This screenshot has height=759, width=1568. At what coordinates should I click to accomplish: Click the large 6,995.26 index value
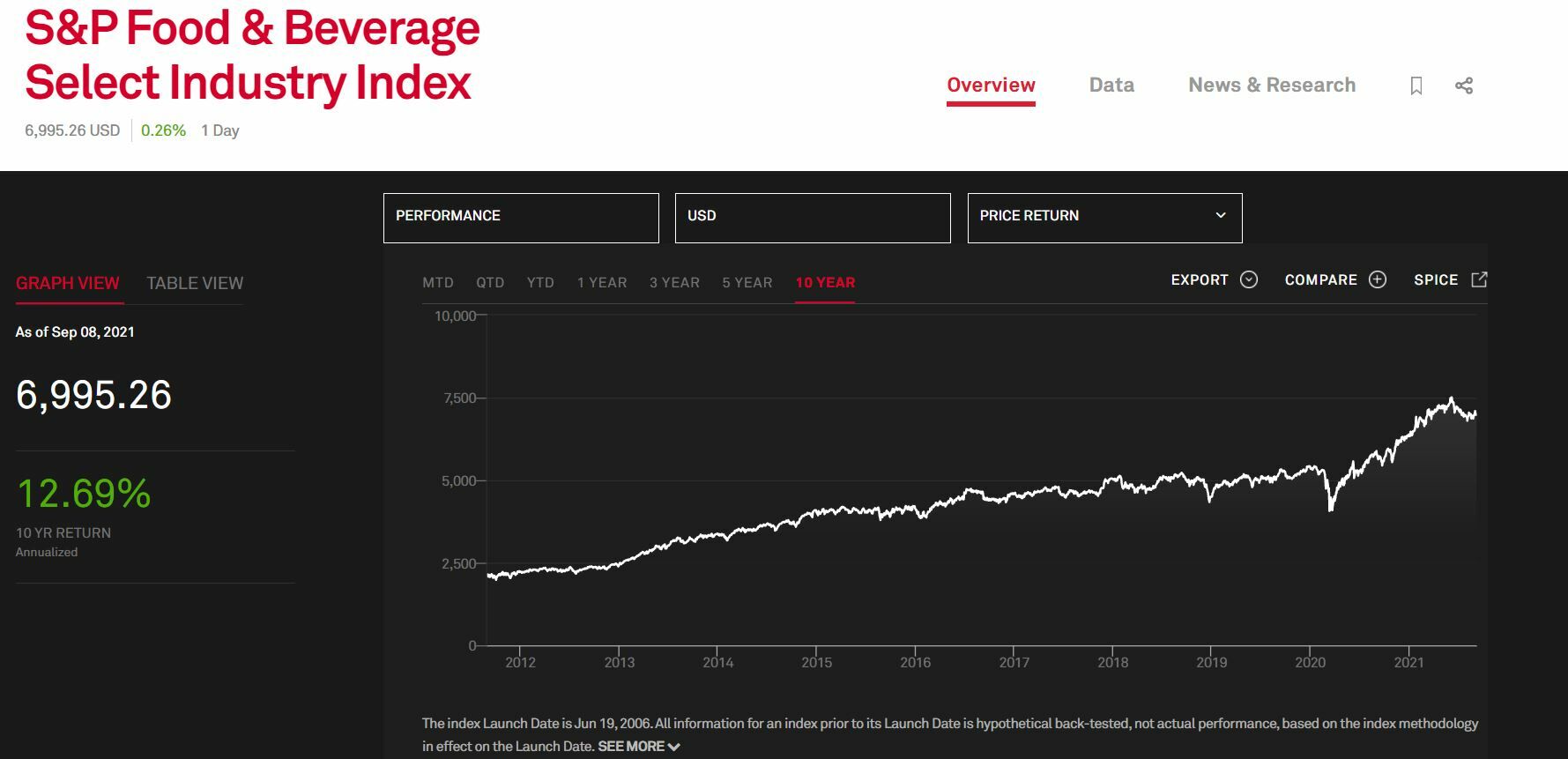[x=93, y=395]
